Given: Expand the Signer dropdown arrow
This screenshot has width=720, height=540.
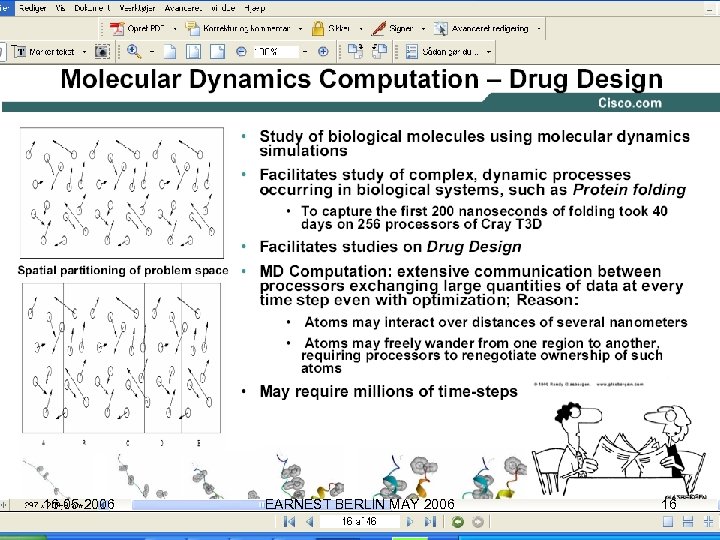Looking at the screenshot, I should [423, 28].
